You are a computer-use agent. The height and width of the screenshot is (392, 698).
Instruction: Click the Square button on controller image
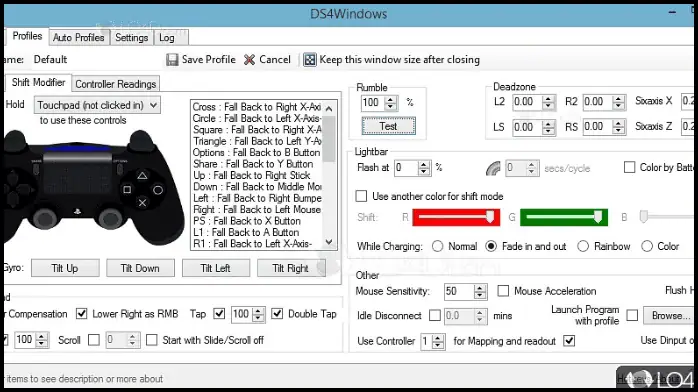[127, 190]
